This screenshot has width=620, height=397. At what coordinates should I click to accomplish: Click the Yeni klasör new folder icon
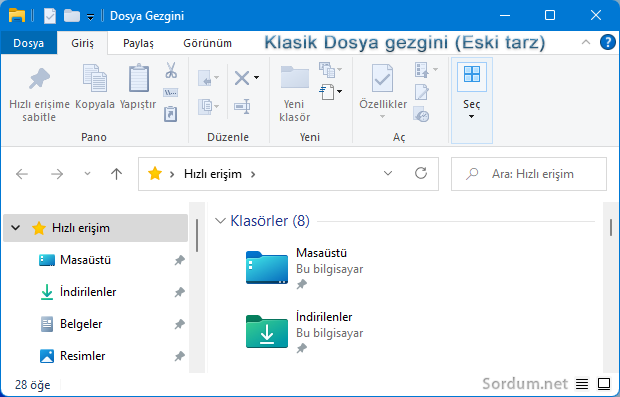point(295,77)
